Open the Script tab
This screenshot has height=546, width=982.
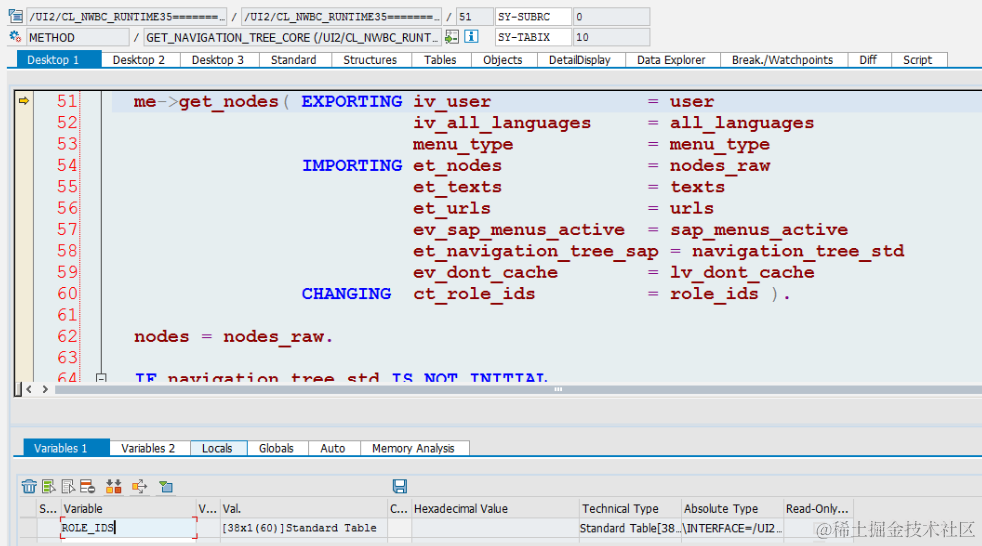[x=917, y=60]
